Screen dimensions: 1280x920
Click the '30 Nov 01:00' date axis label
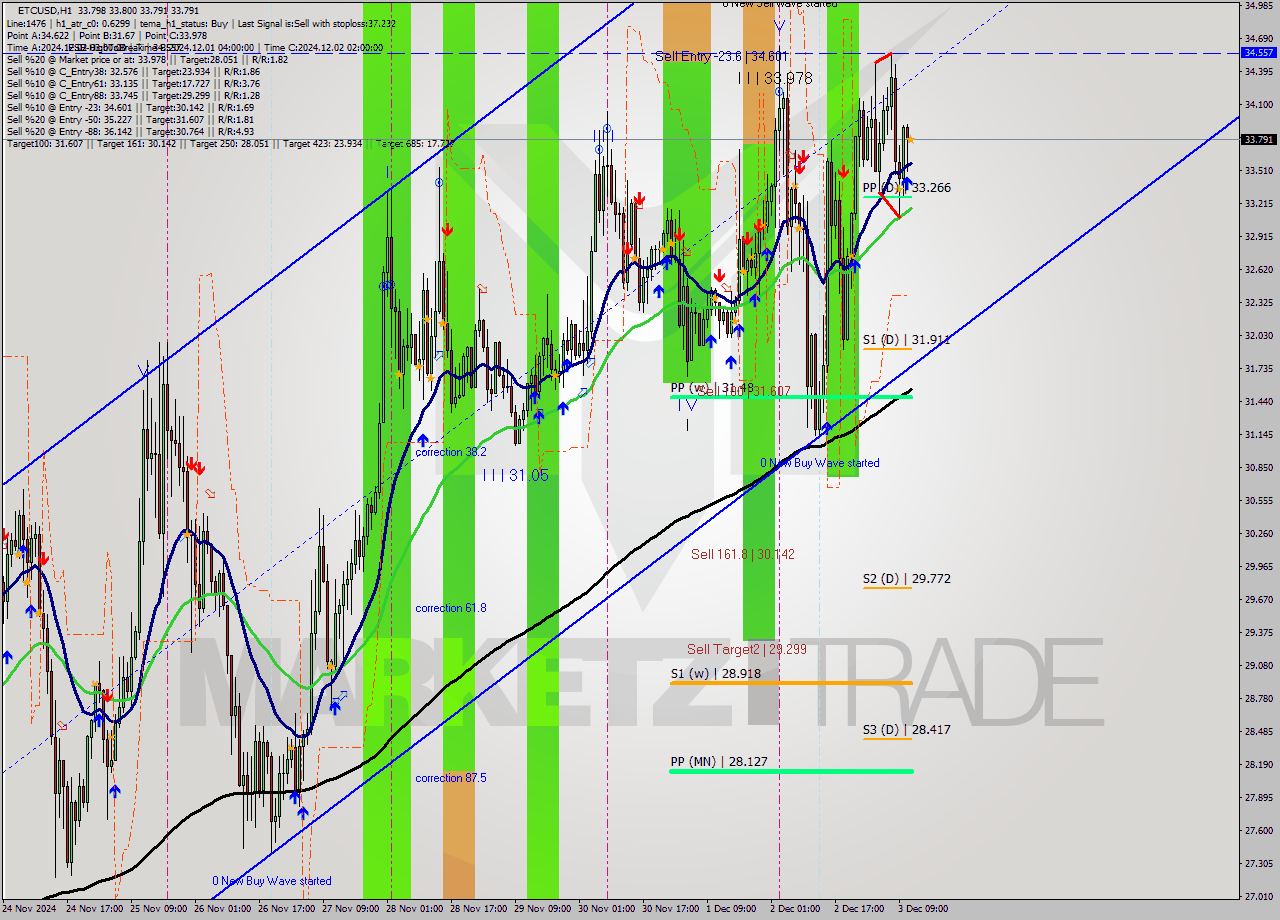click(x=607, y=909)
